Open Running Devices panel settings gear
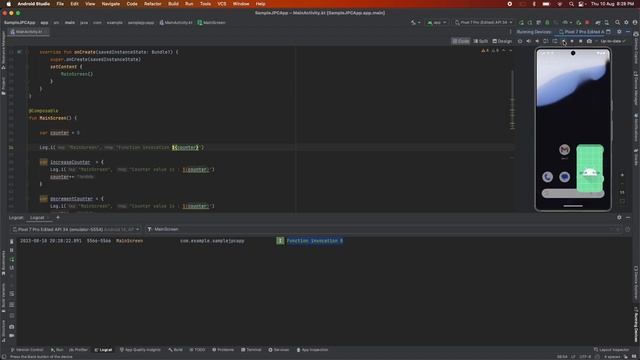 click(x=619, y=32)
